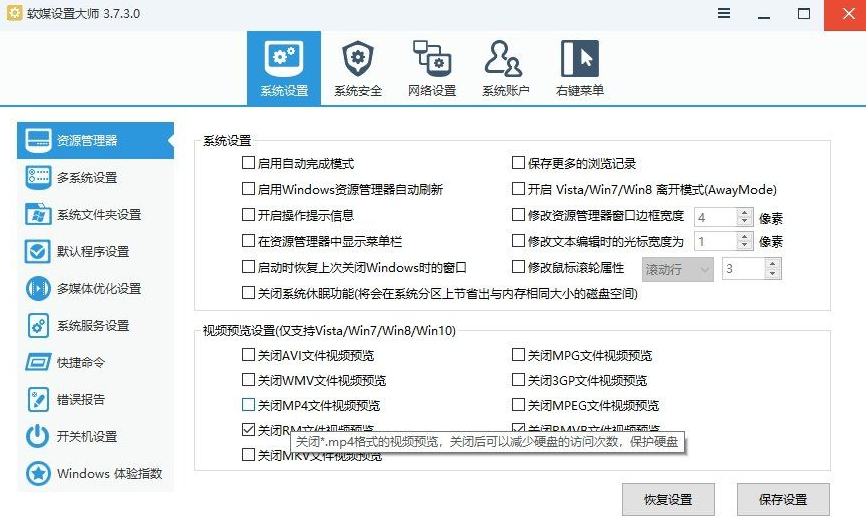Screen dimensions: 866x527
Task: Switch to 多媒体优化设置 sidebar label
Action: (x=99, y=288)
